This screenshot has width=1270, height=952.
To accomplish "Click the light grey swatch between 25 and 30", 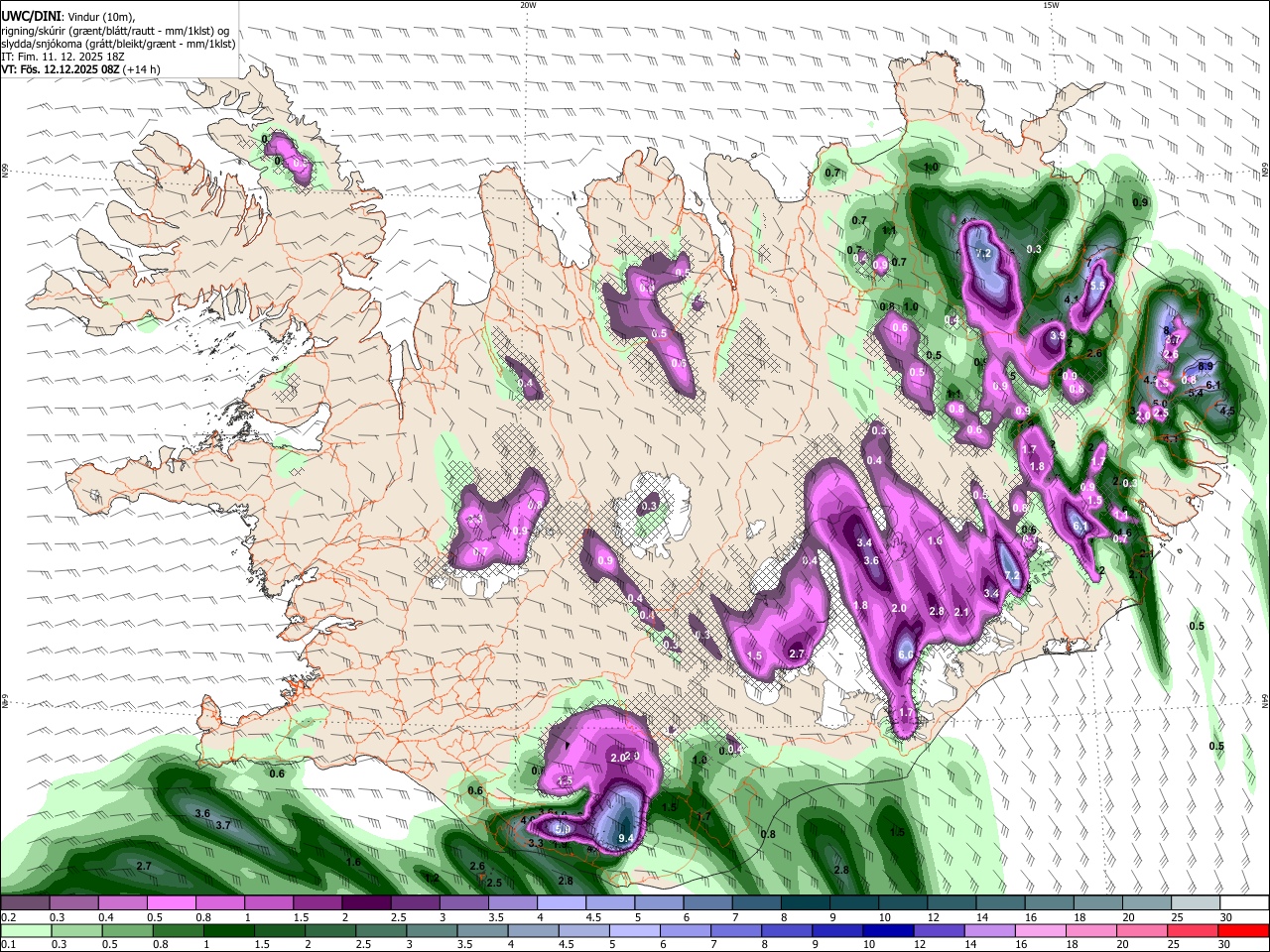I will tap(1196, 903).
